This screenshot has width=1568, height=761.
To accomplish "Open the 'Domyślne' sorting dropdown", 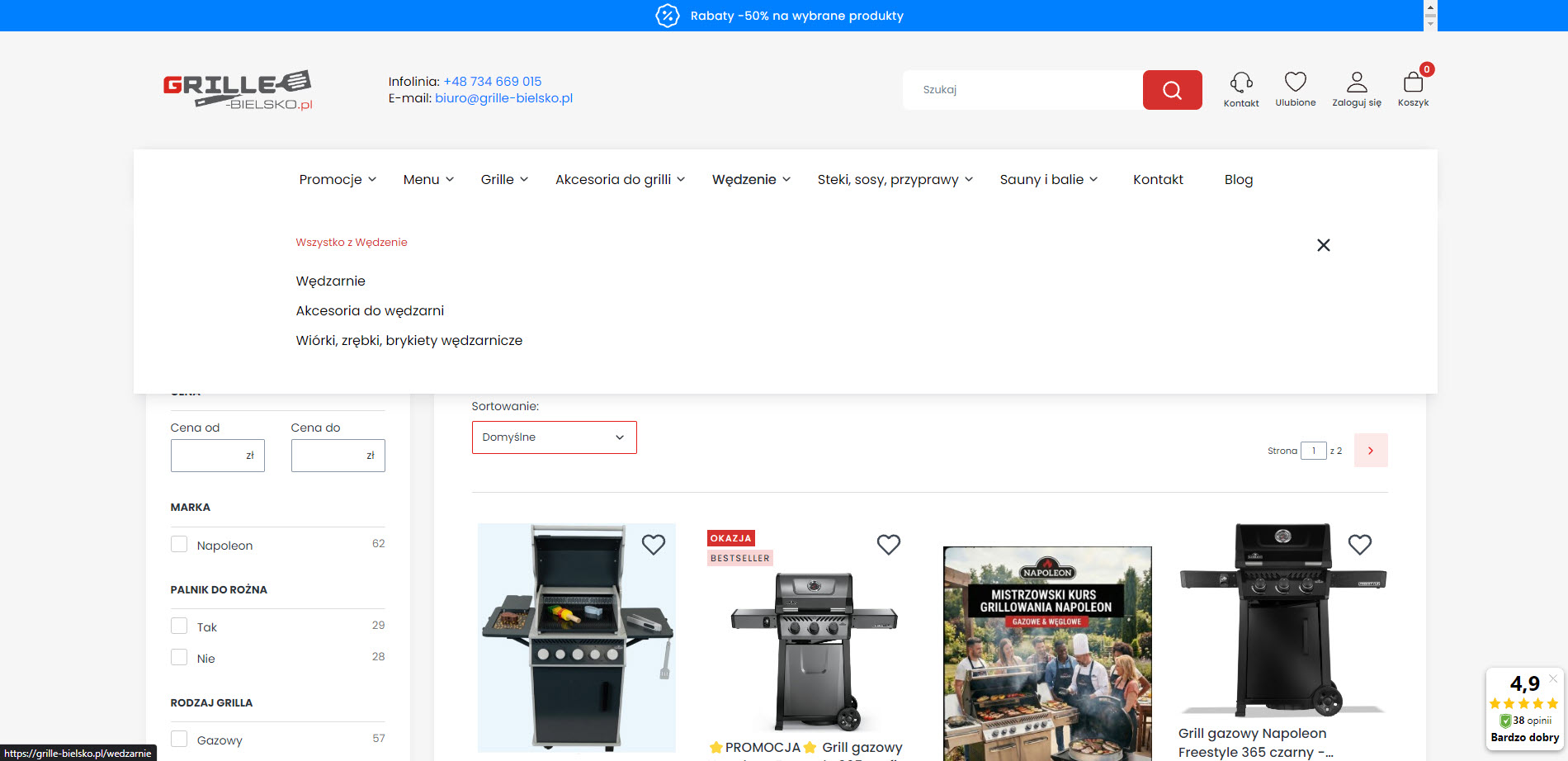I will click(x=553, y=437).
